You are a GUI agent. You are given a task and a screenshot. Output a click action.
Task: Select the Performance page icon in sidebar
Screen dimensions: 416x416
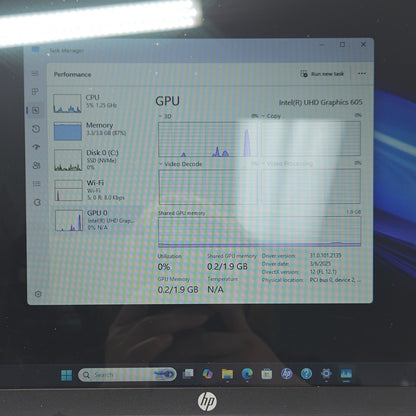(36, 110)
